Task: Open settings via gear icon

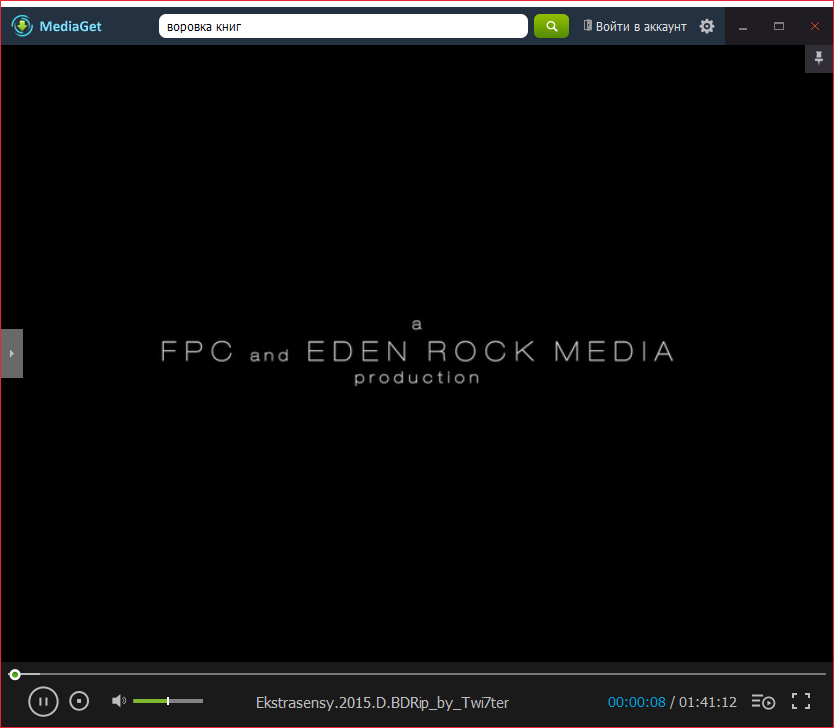Action: point(706,26)
